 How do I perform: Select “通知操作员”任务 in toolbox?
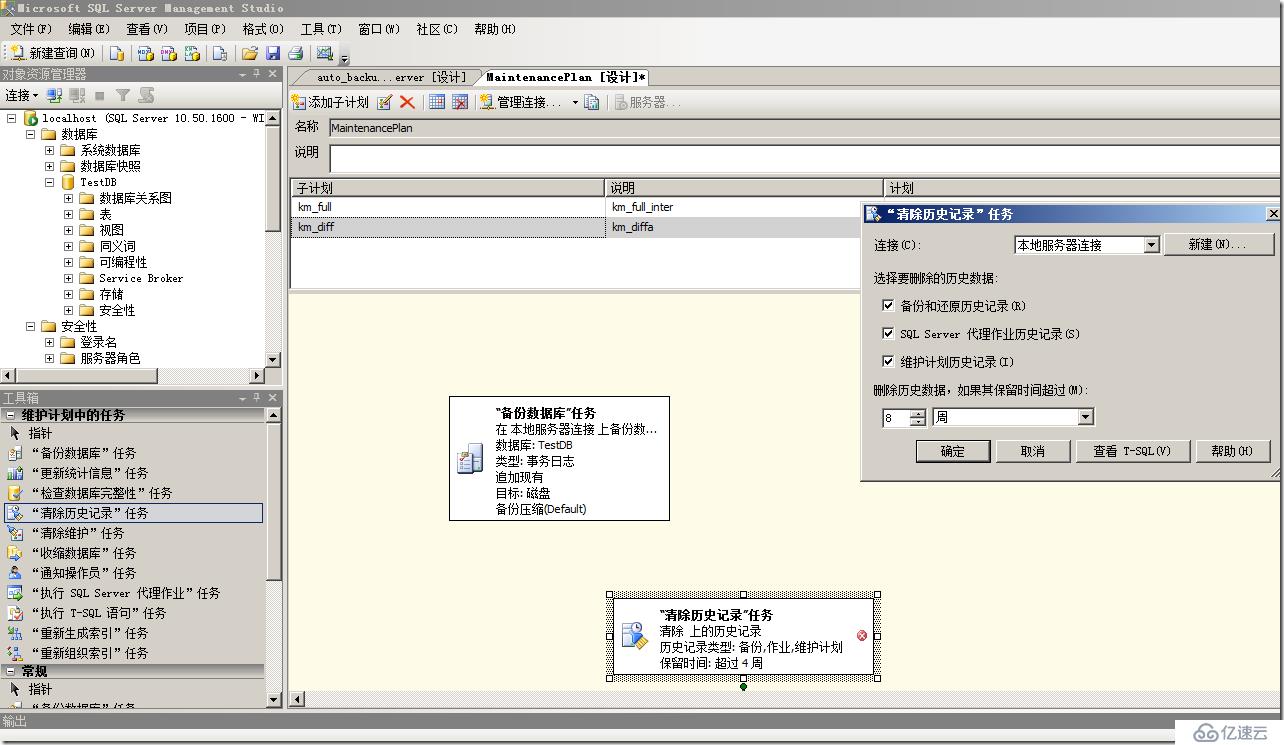pyautogui.click(x=133, y=573)
